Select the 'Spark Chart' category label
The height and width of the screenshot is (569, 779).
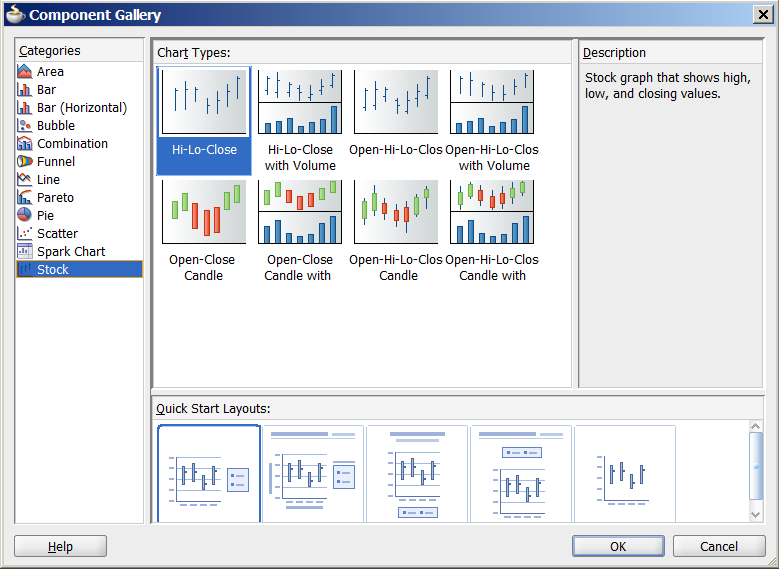[71, 251]
